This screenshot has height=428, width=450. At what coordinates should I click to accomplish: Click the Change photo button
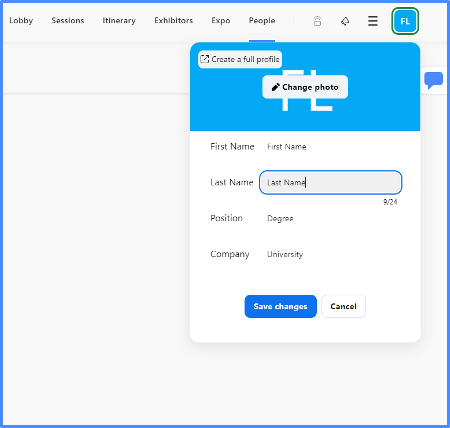(x=305, y=87)
